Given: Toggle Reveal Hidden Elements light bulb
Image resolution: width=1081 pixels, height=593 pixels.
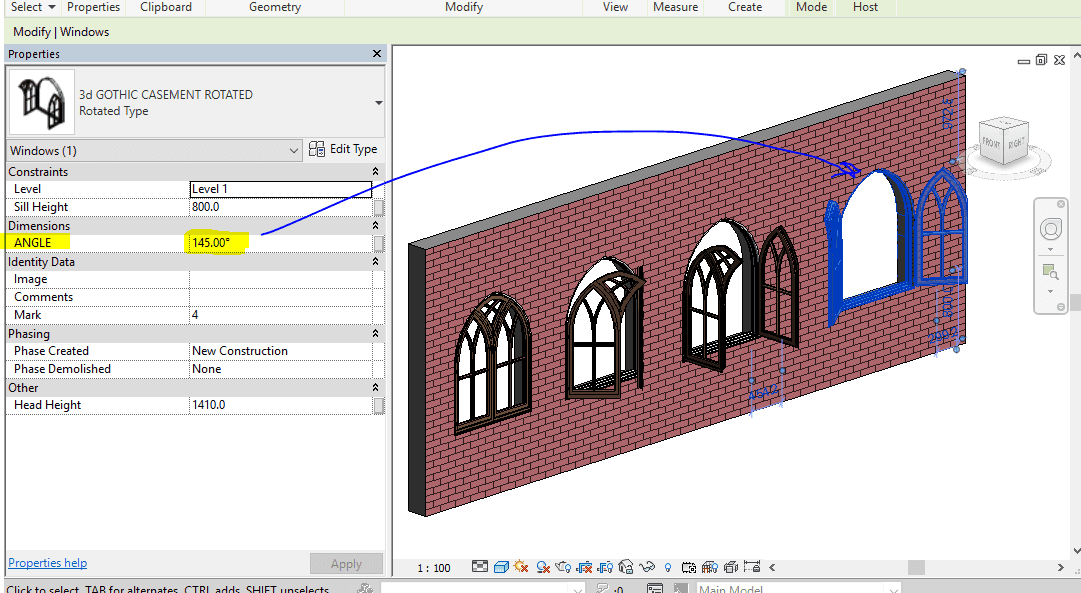Looking at the screenshot, I should pos(668,568).
